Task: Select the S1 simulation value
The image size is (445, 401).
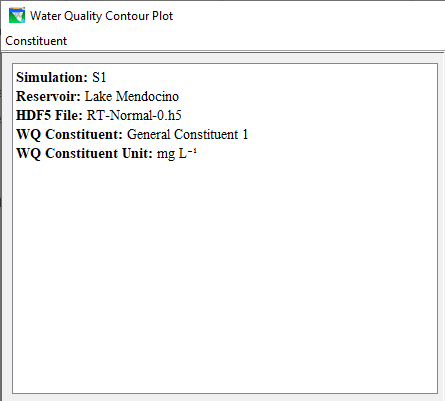Action: click(x=99, y=77)
